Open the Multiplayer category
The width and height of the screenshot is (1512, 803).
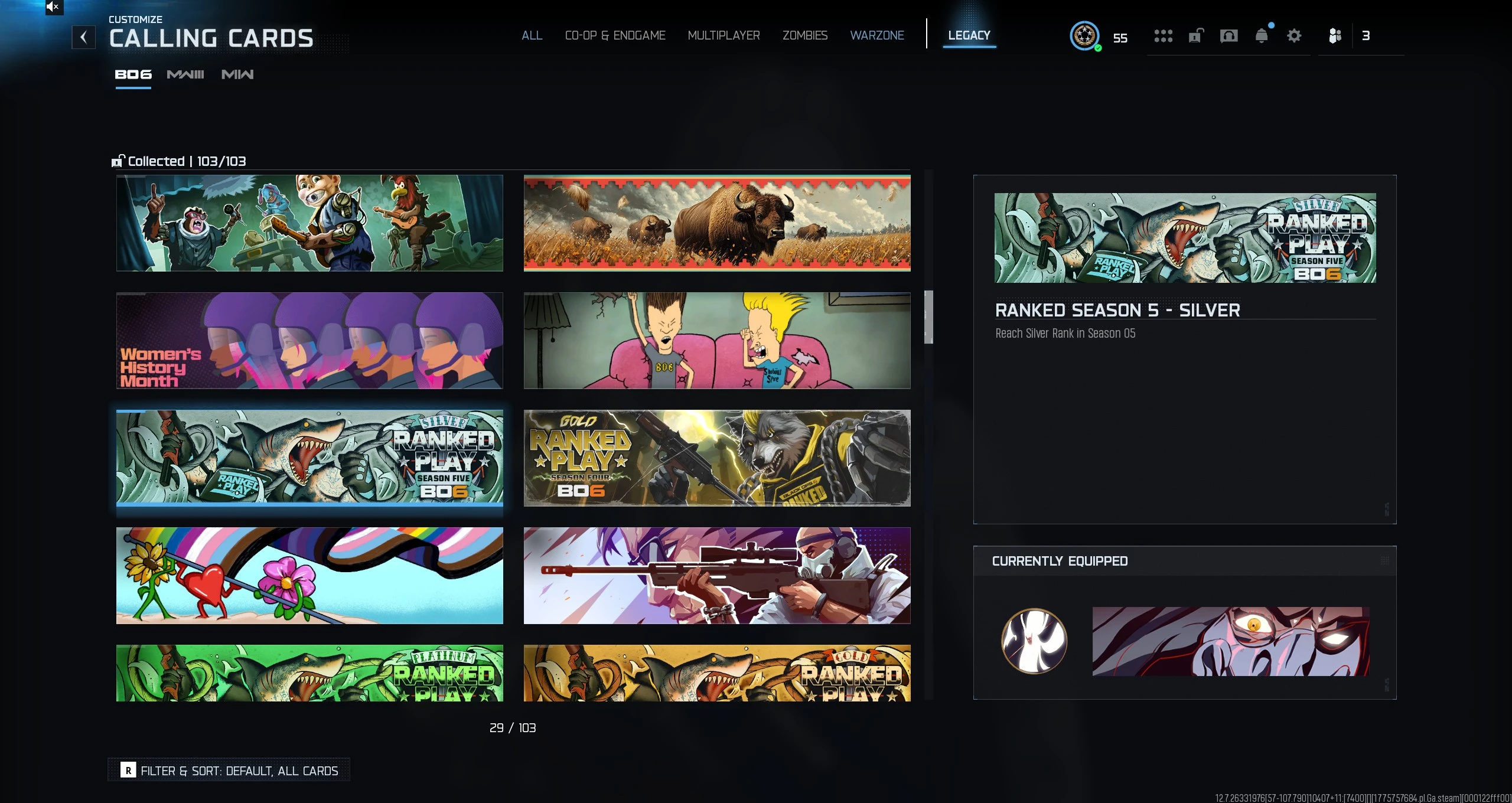point(724,35)
